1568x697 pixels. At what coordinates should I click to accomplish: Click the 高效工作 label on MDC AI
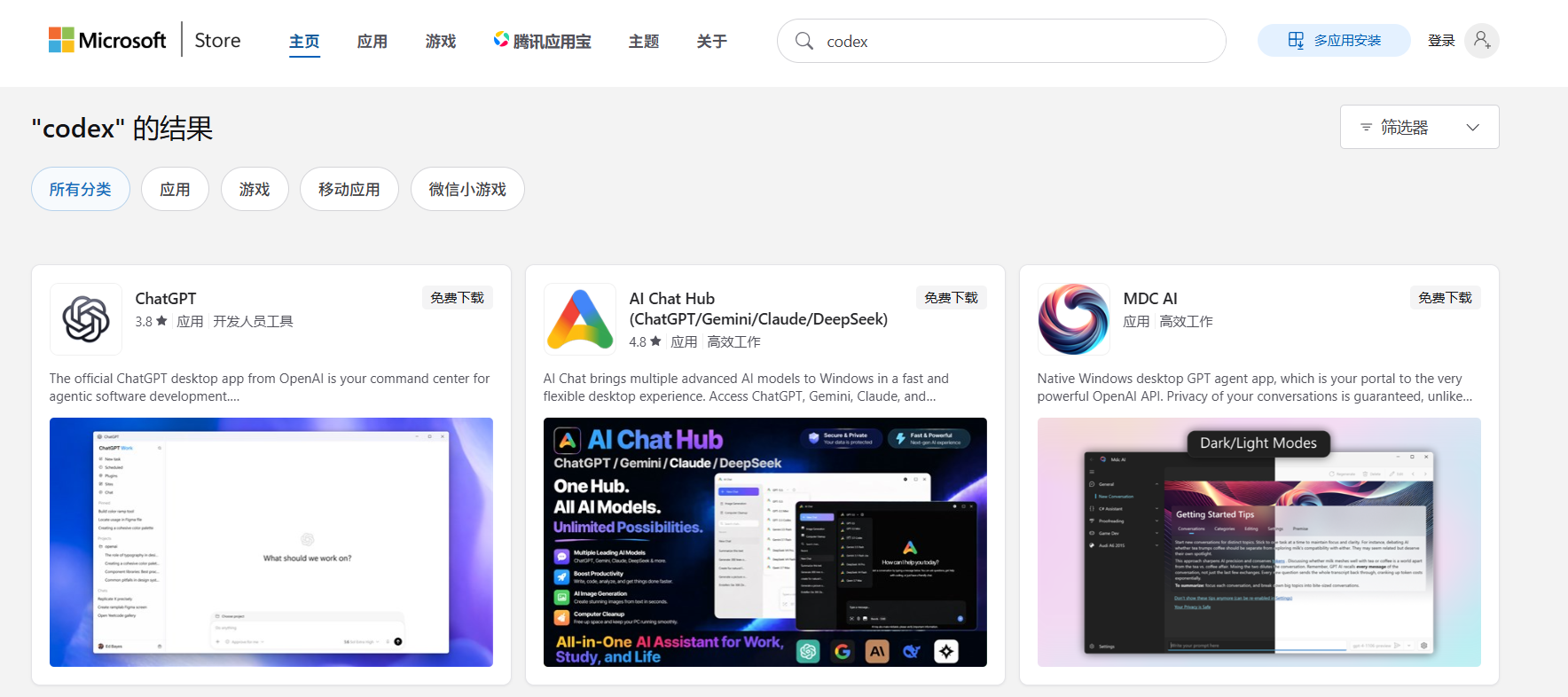click(x=1186, y=321)
